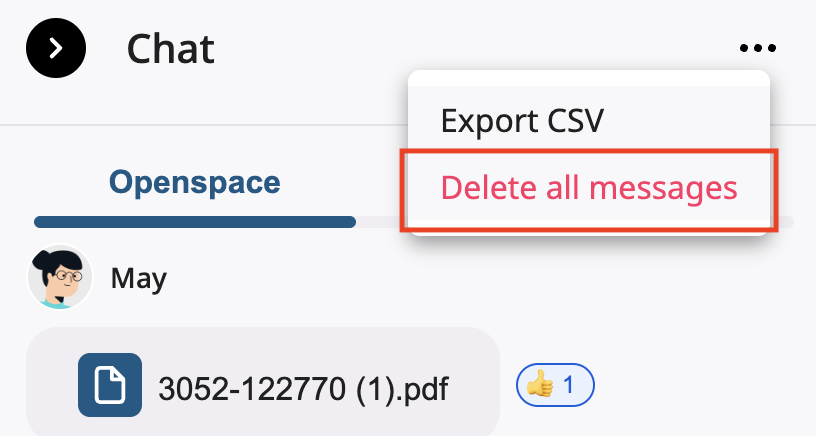The width and height of the screenshot is (816, 436).
Task: Click the gray tab bar track beside Openspace
Action: pyautogui.click(x=380, y=222)
